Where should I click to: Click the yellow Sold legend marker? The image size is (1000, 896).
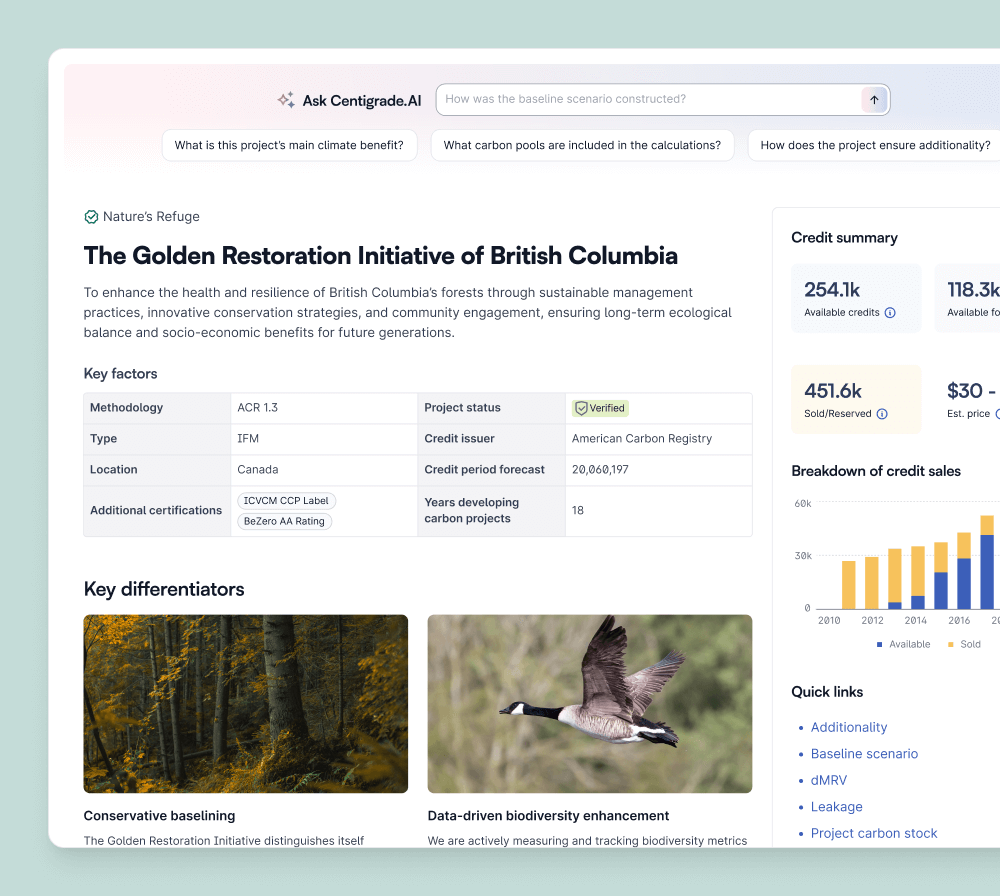pyautogui.click(x=951, y=645)
